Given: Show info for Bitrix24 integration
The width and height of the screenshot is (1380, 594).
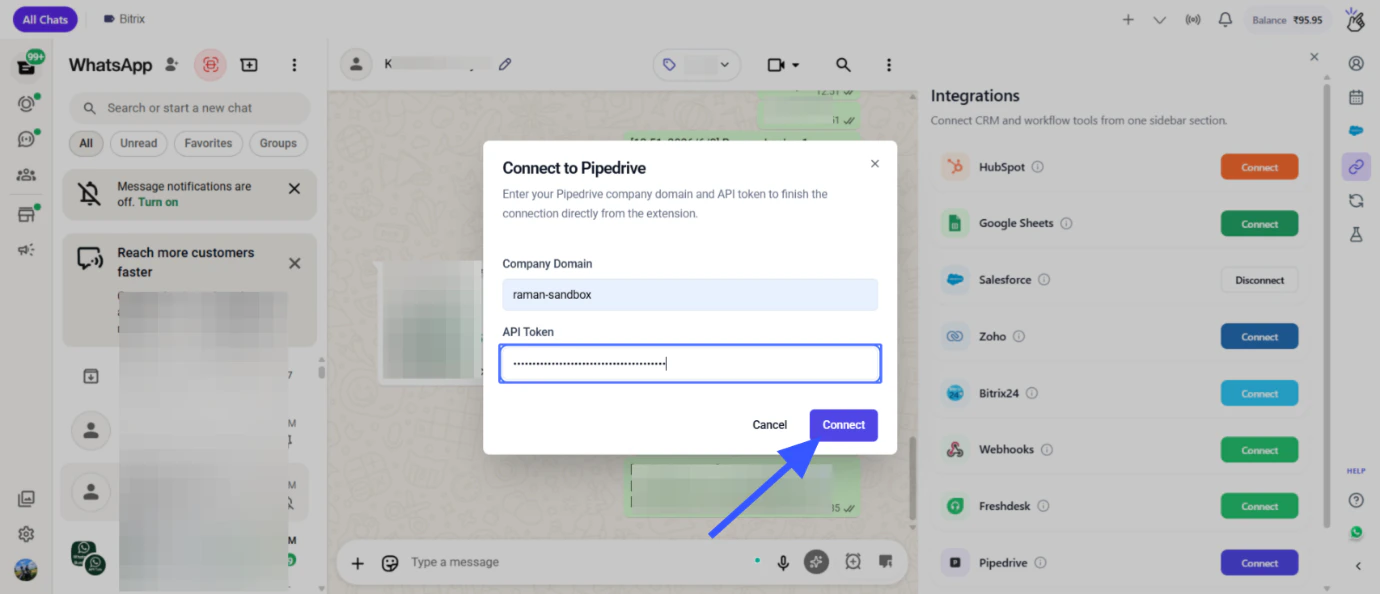Looking at the screenshot, I should coord(1032,394).
